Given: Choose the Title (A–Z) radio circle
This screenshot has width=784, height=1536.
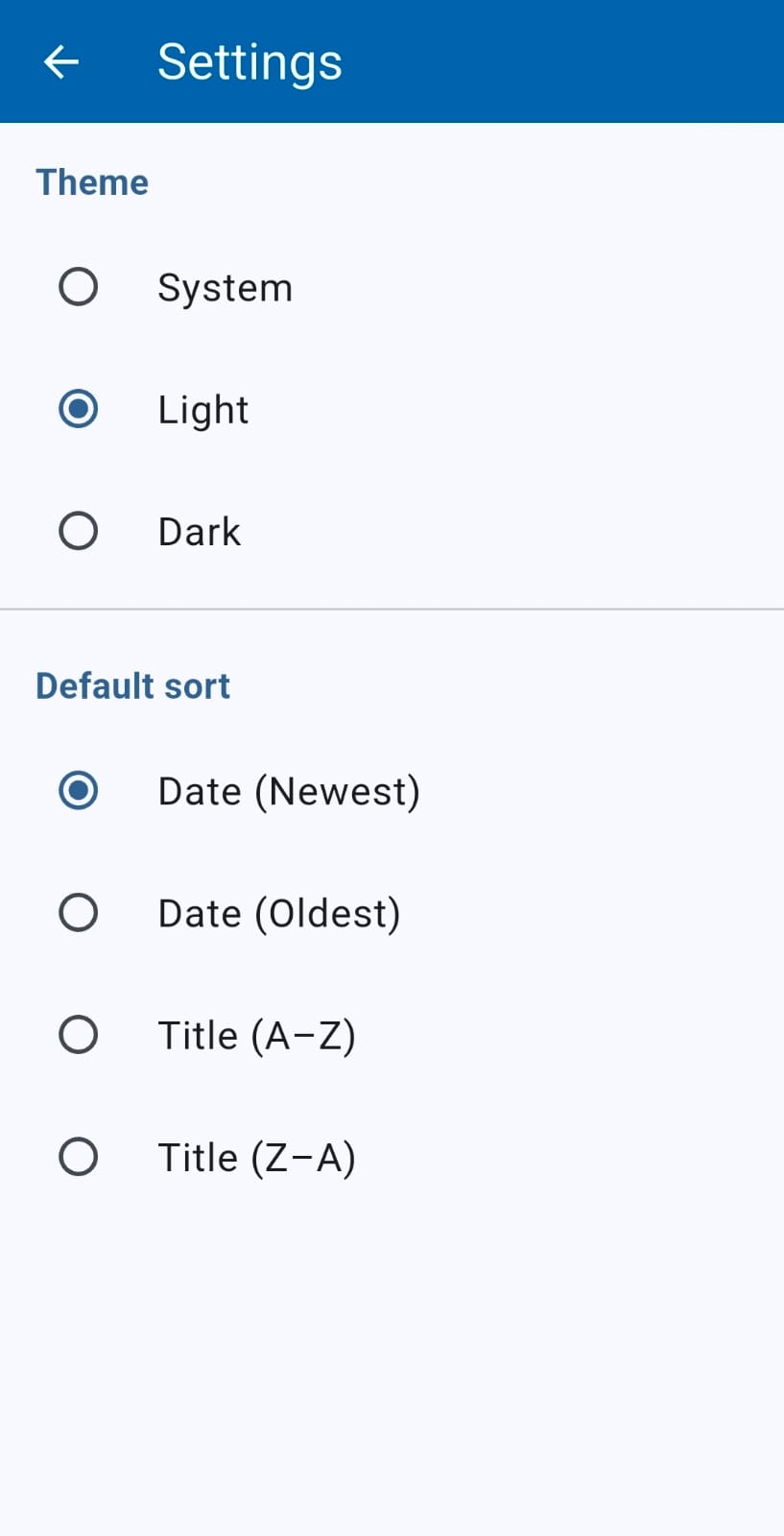Looking at the screenshot, I should pos(78,1035).
